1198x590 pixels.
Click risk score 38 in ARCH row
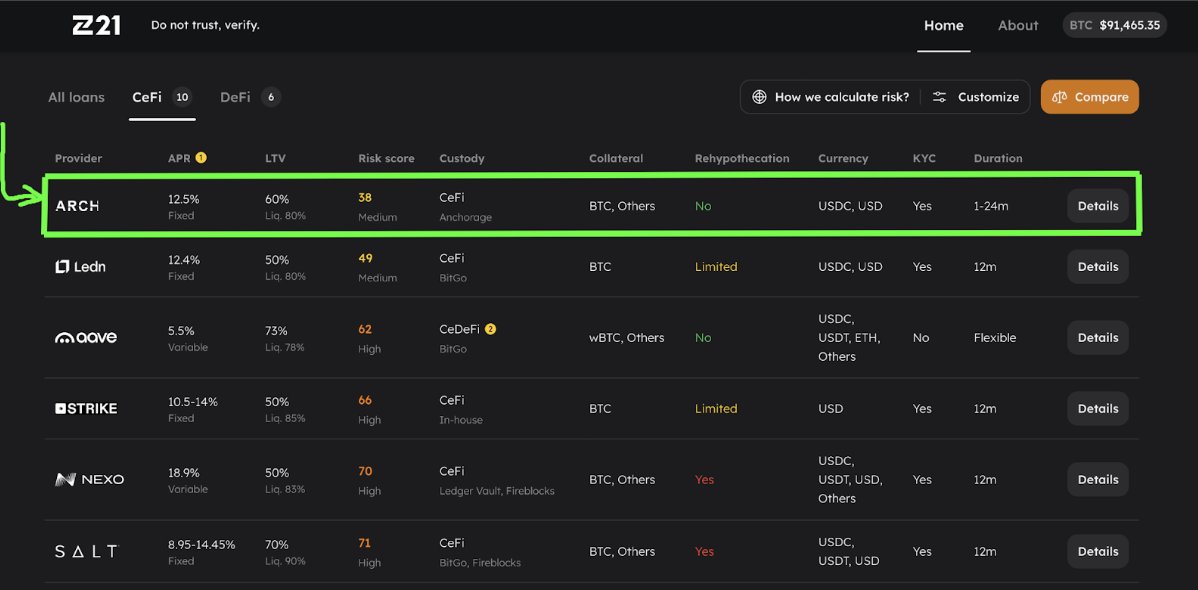pyautogui.click(x=365, y=198)
